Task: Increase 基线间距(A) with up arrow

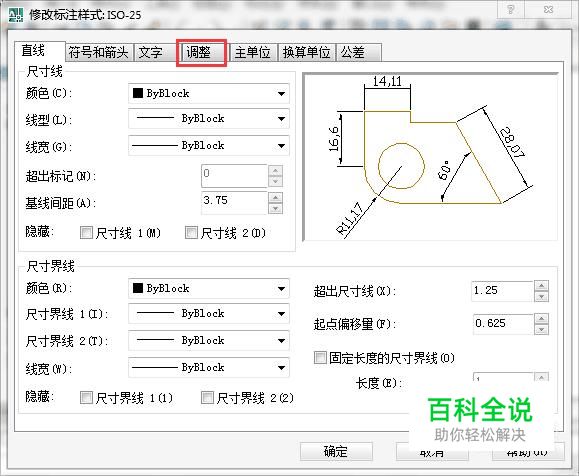Action: (x=275, y=198)
